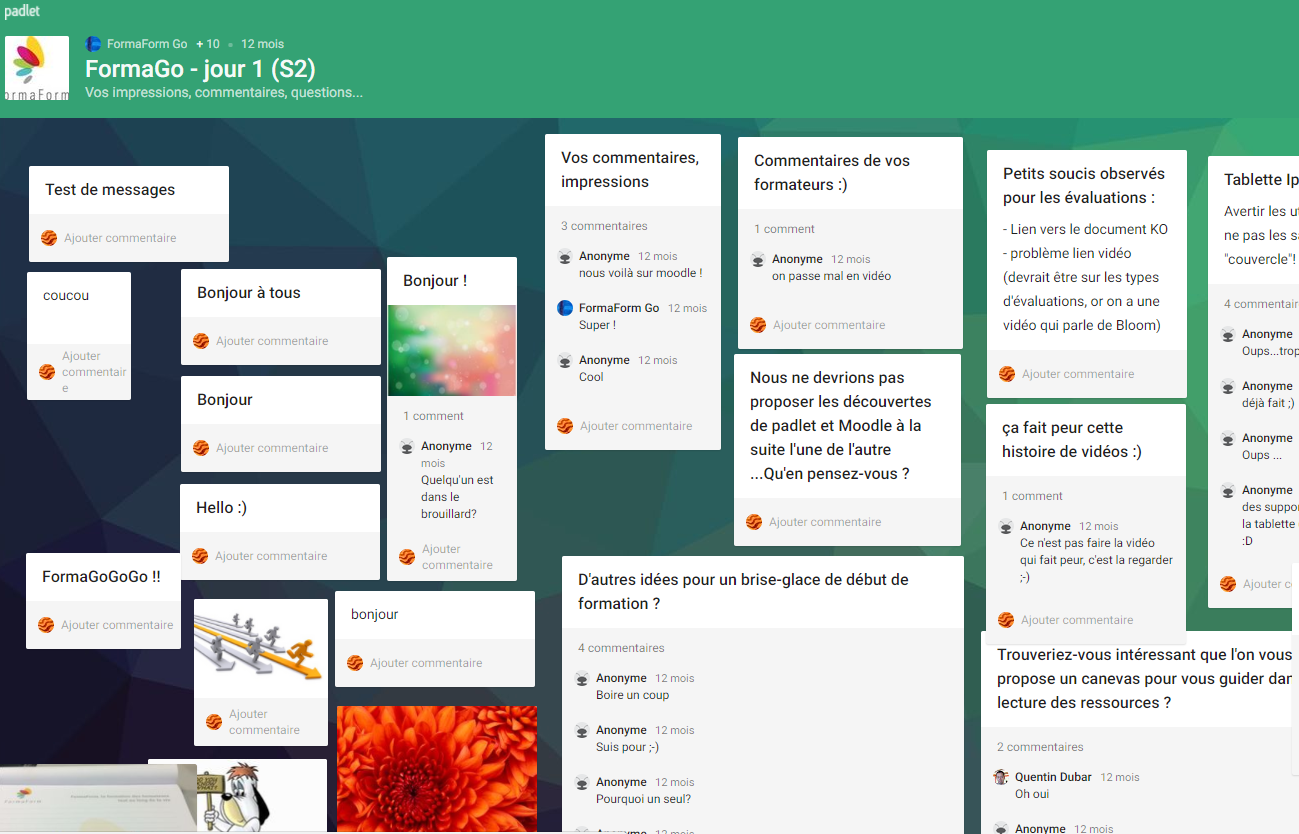Click the 2 commentaires label under canevas post
Image resolution: width=1299 pixels, height=834 pixels.
point(1040,747)
